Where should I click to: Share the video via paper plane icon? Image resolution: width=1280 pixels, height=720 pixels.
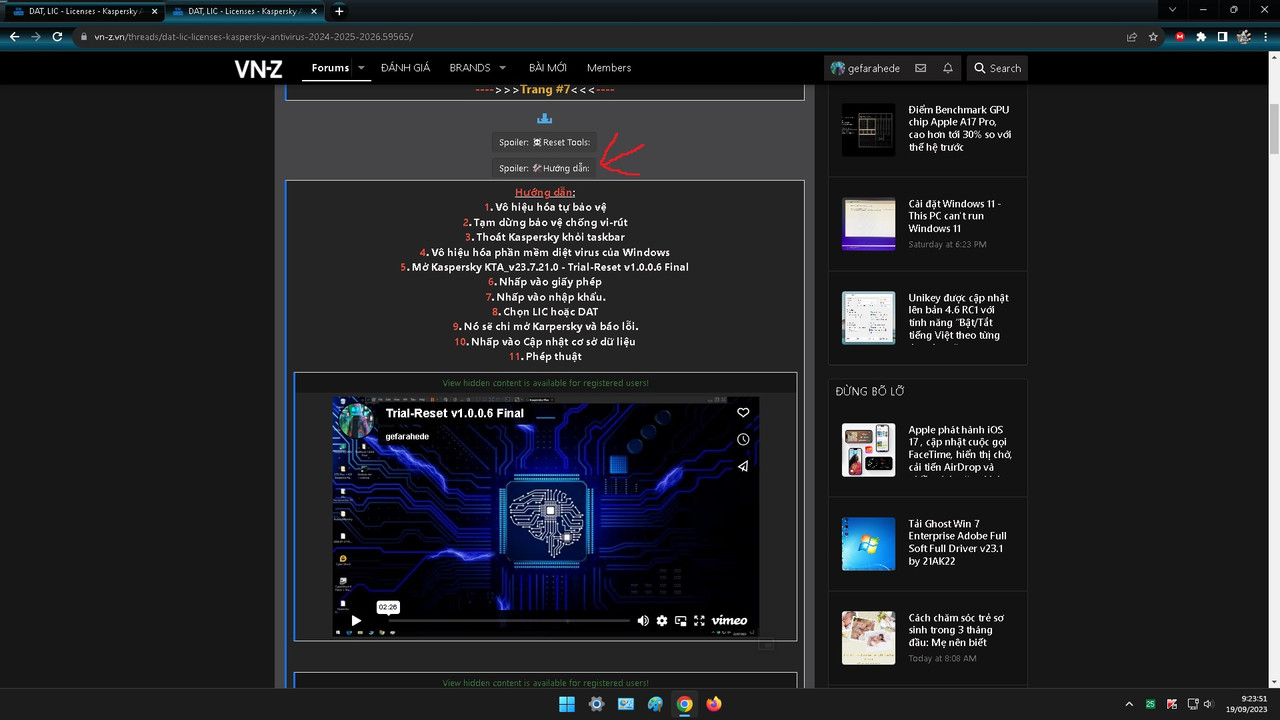(743, 466)
